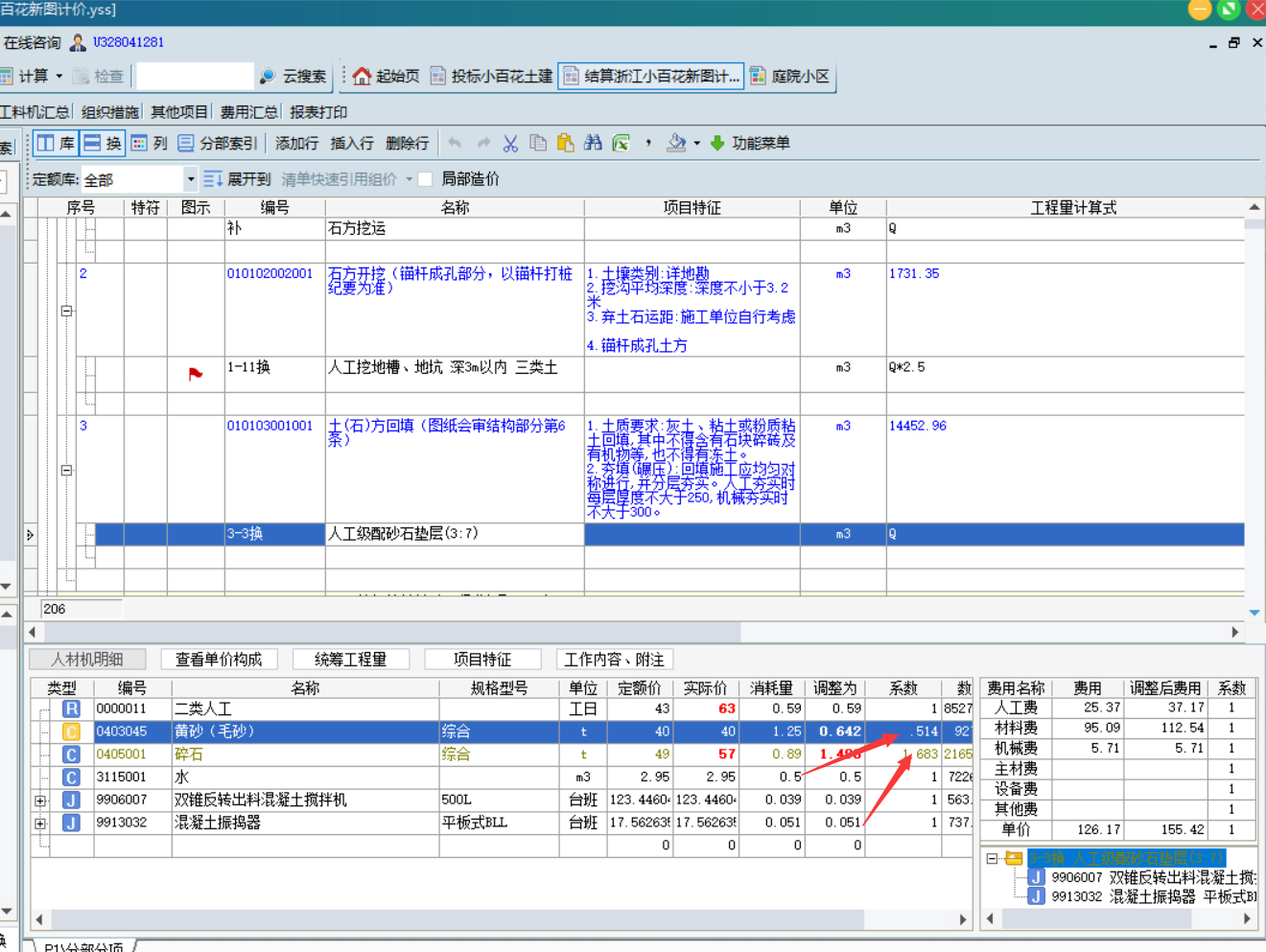This screenshot has height=952, width=1266.
Task: Click the 在线咨询 link
Action: [x=32, y=43]
